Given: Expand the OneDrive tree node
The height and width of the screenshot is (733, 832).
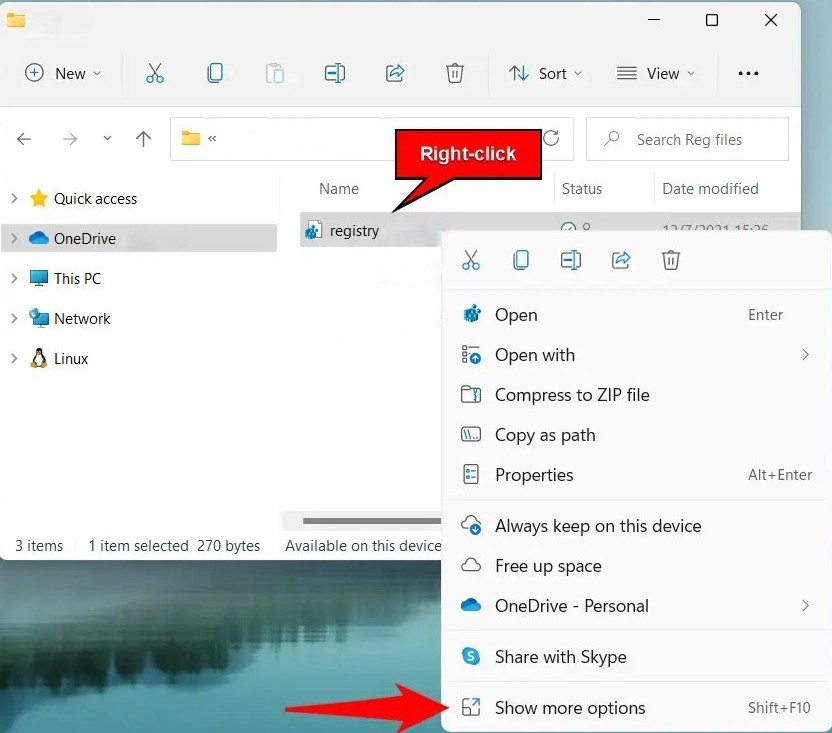Looking at the screenshot, I should tap(14, 238).
